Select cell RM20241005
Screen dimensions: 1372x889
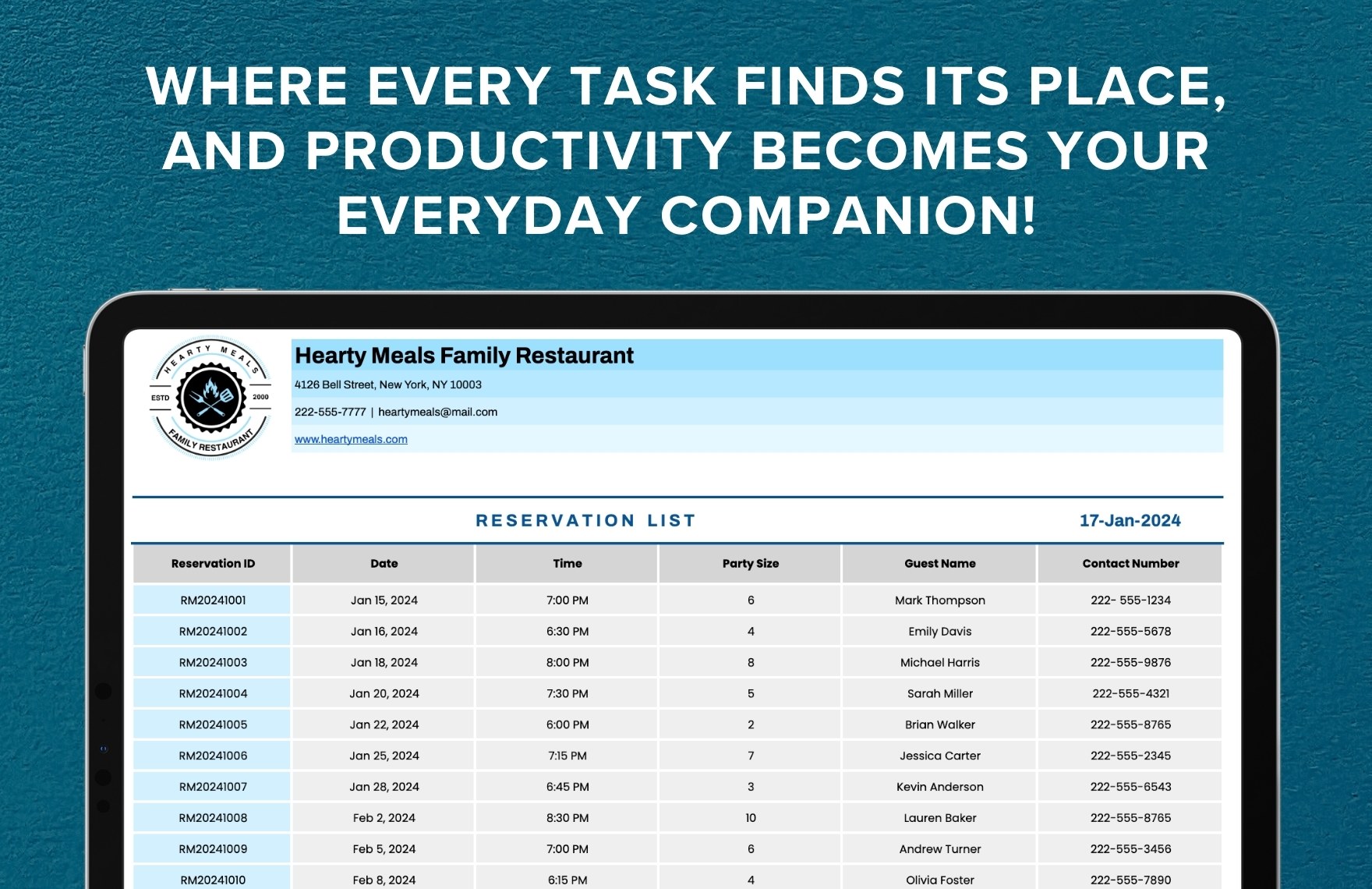(213, 724)
